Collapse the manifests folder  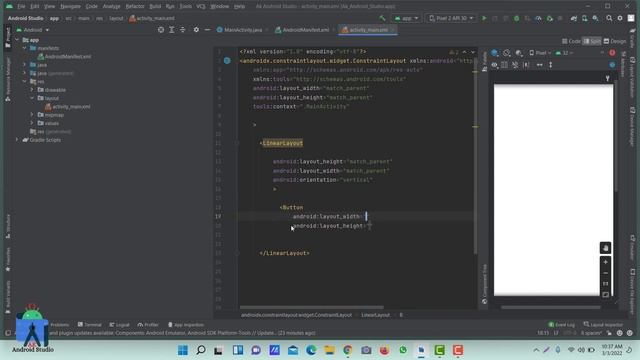pos(24,48)
